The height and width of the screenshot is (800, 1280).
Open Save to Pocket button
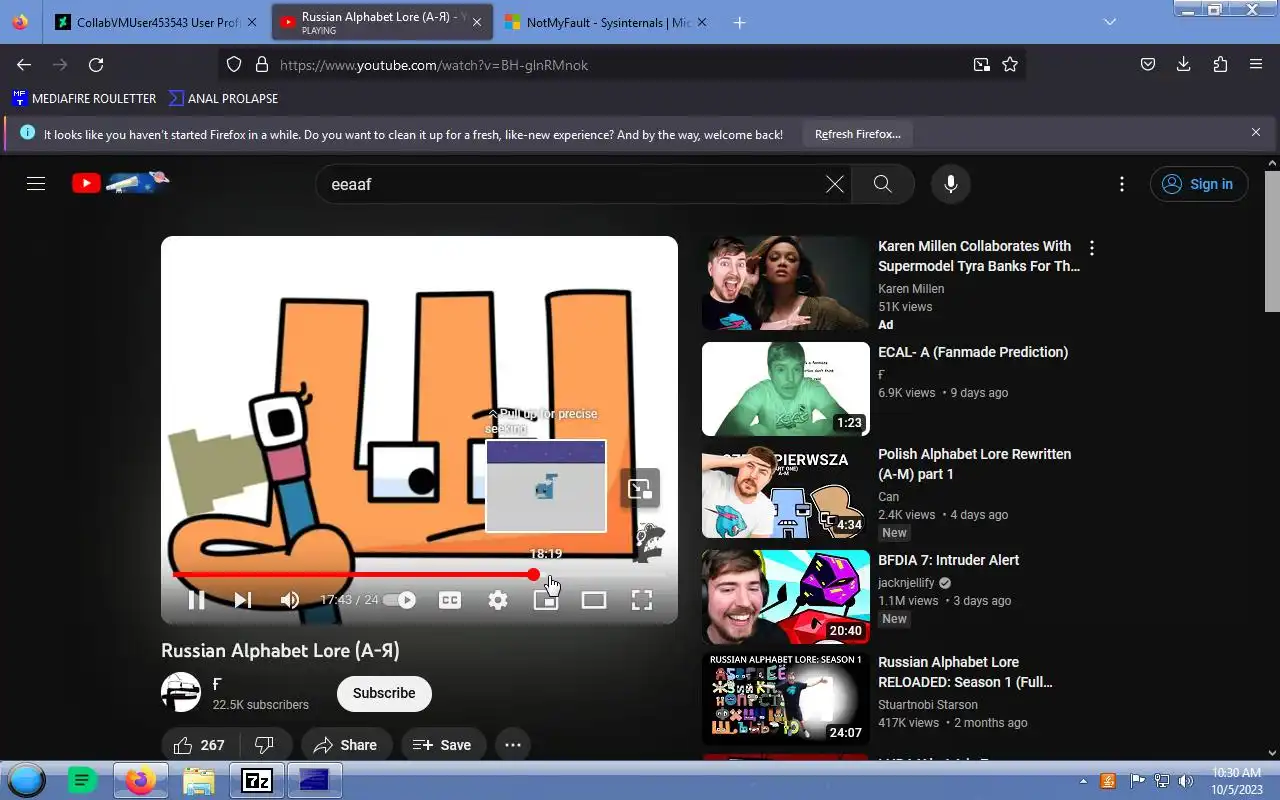tap(1148, 64)
